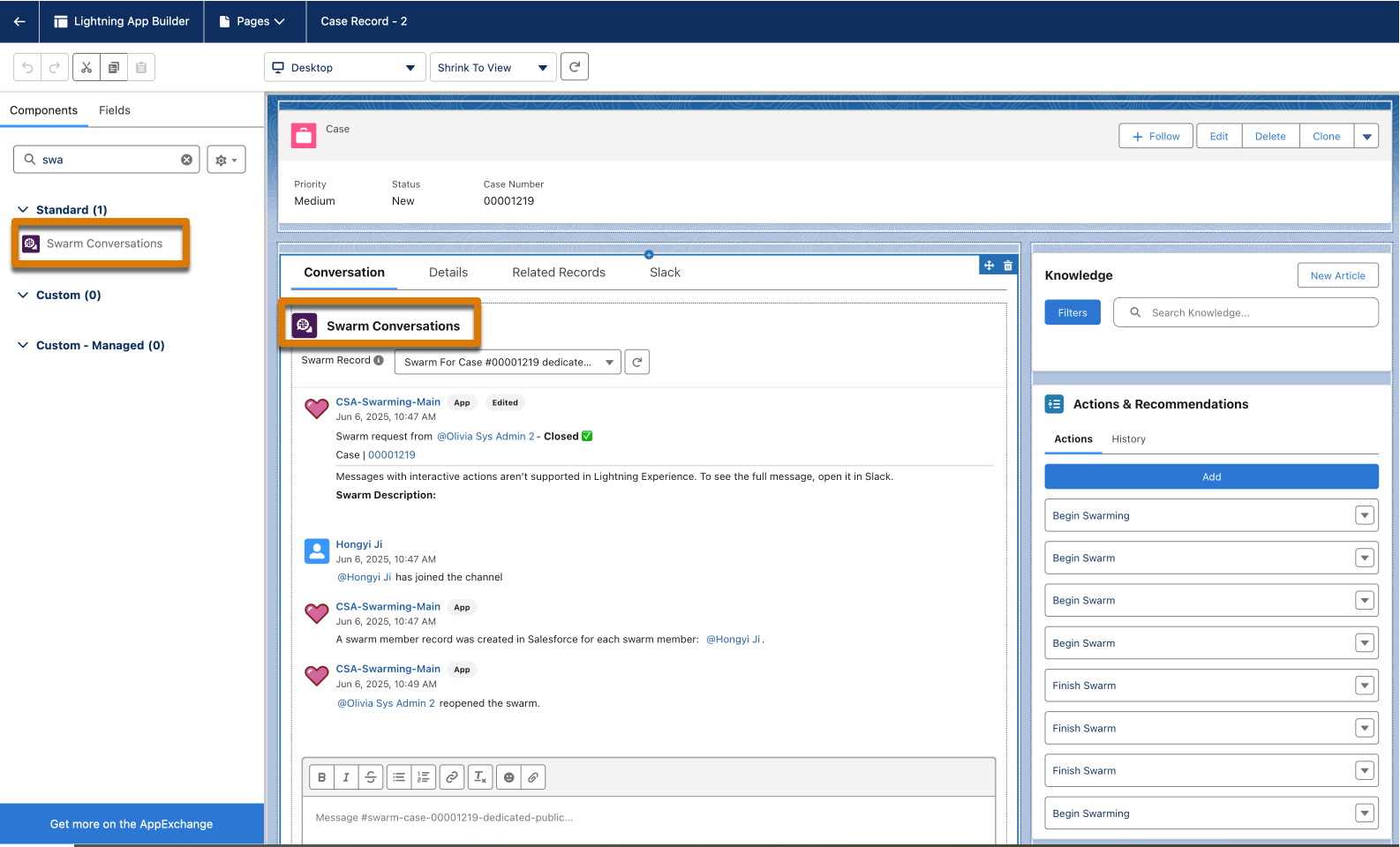
Task: Clear the component search text
Action: tap(186, 160)
